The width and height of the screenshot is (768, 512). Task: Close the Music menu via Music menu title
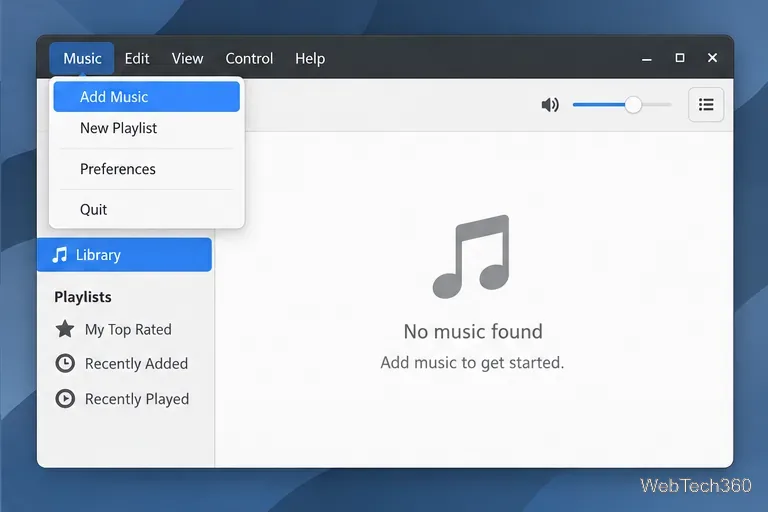point(82,59)
